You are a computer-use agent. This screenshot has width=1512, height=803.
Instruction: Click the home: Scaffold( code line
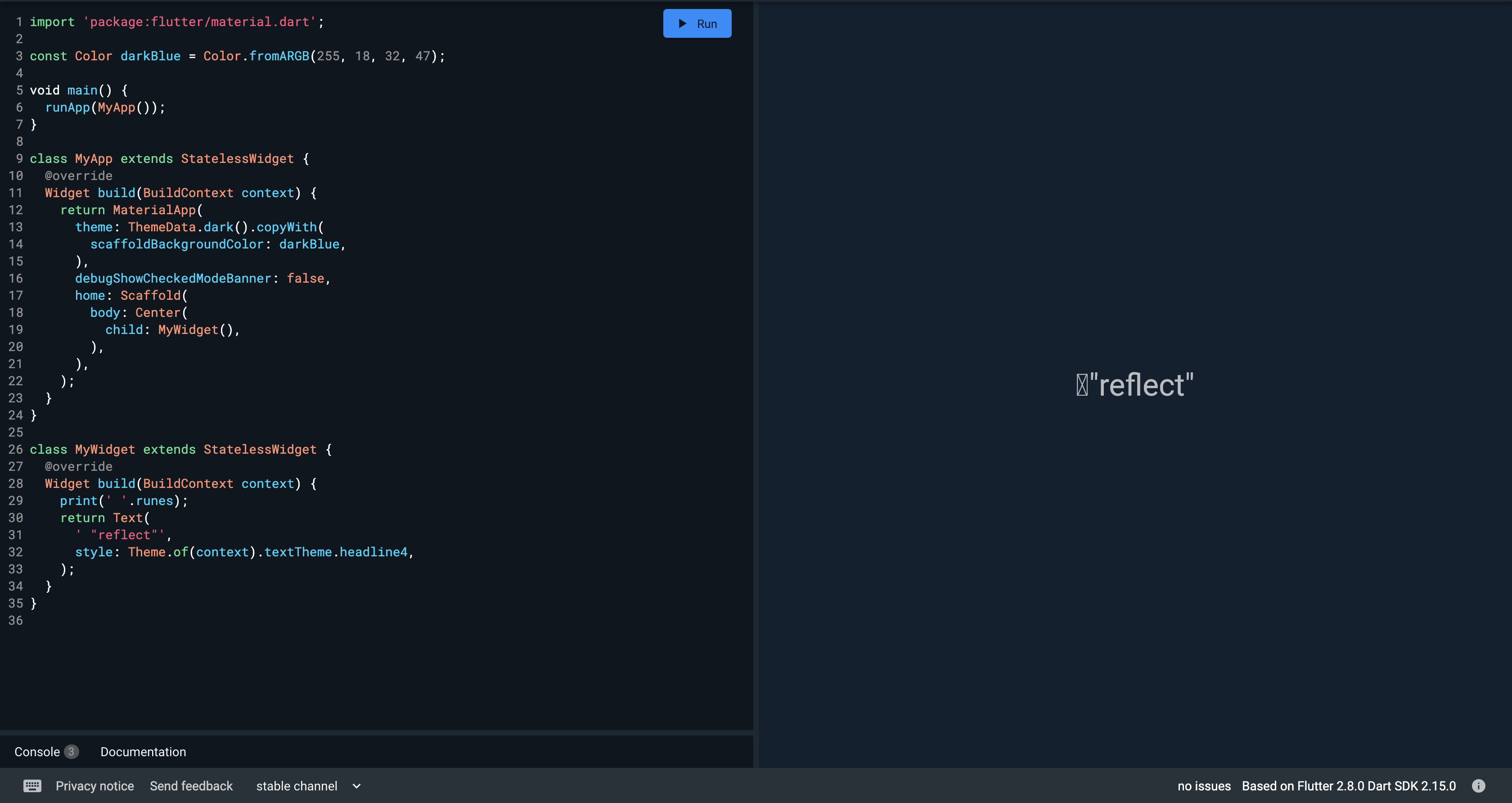coord(131,295)
